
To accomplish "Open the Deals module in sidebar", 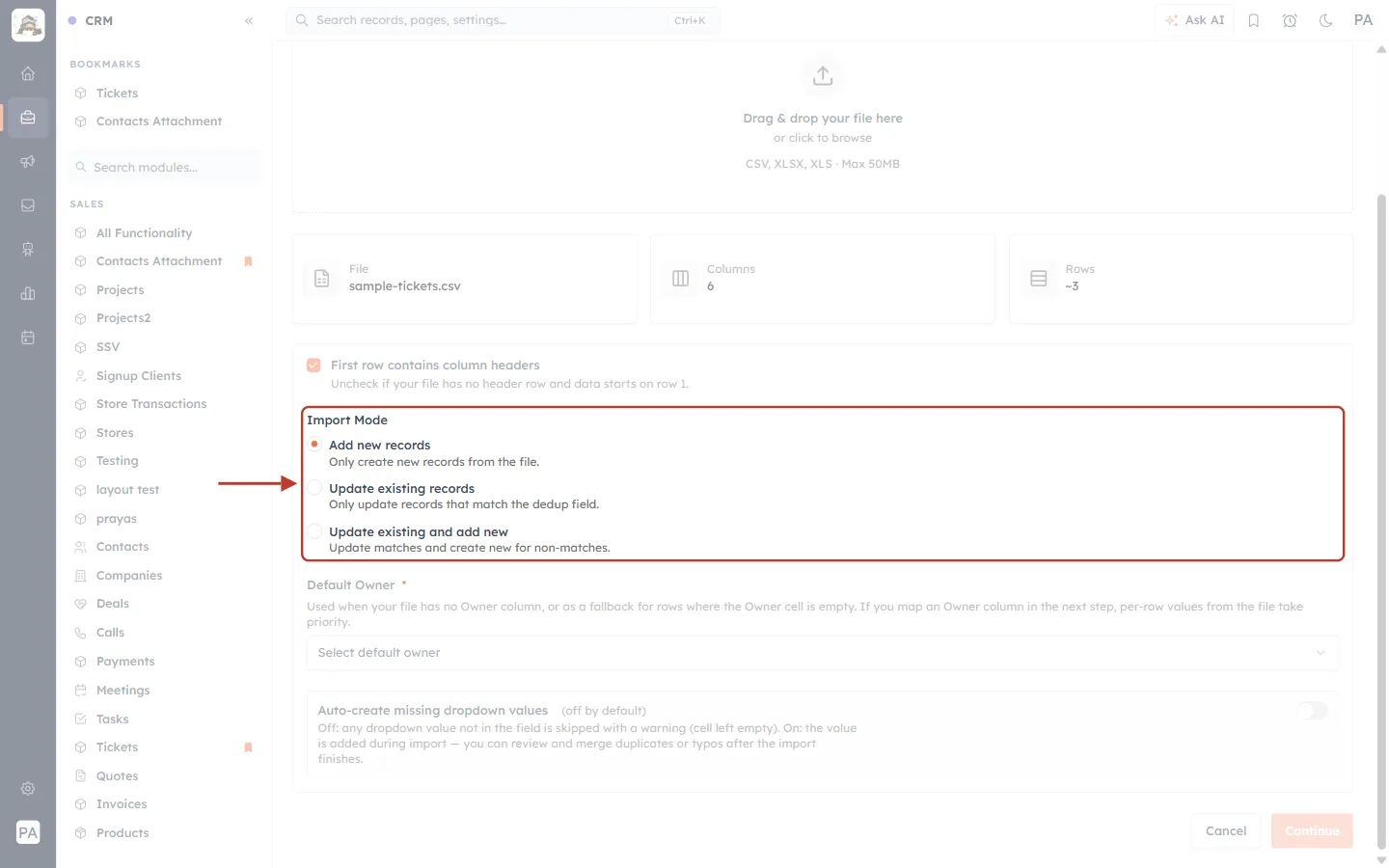I will tap(113, 604).
